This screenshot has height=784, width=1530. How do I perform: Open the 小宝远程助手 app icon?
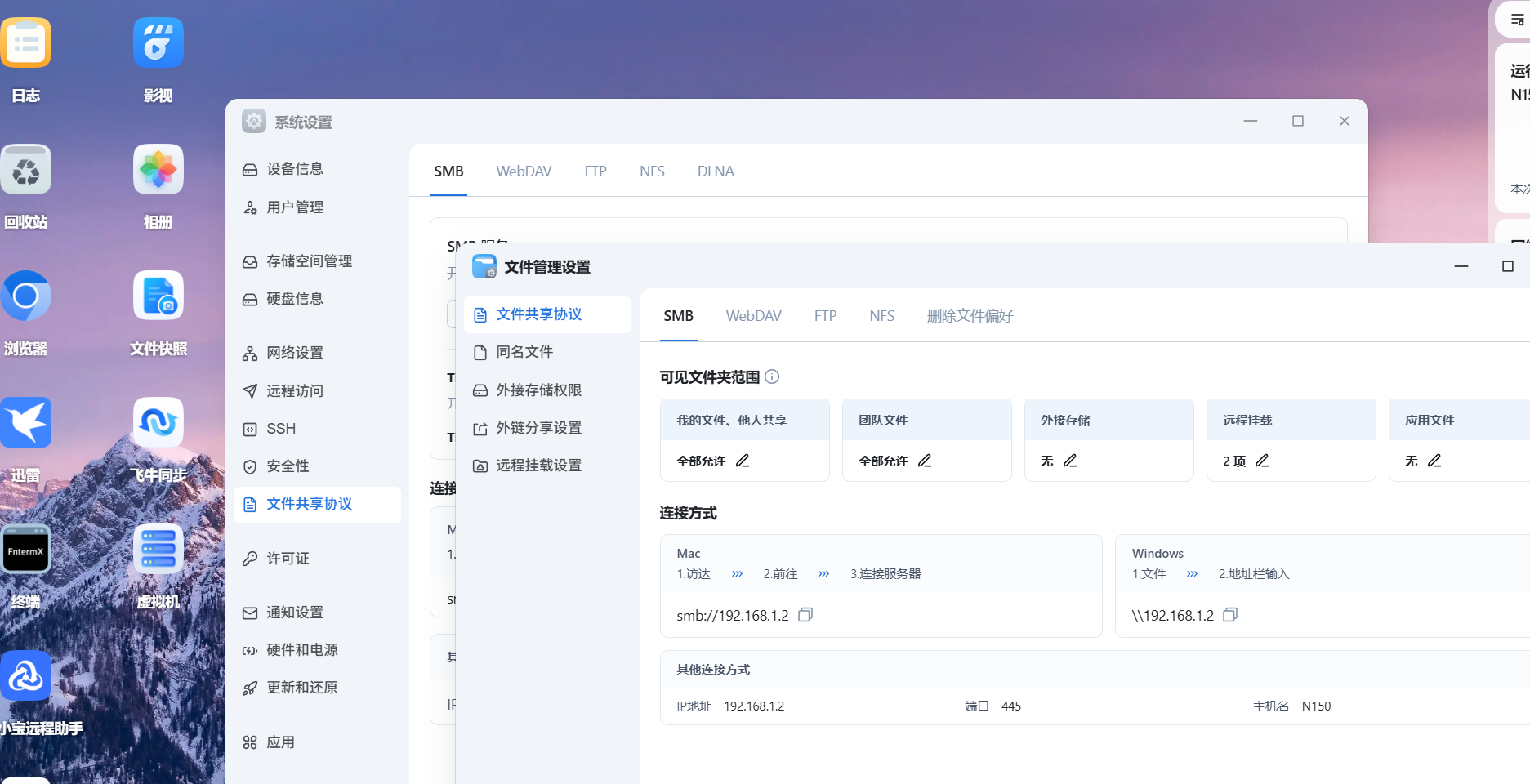(x=26, y=675)
